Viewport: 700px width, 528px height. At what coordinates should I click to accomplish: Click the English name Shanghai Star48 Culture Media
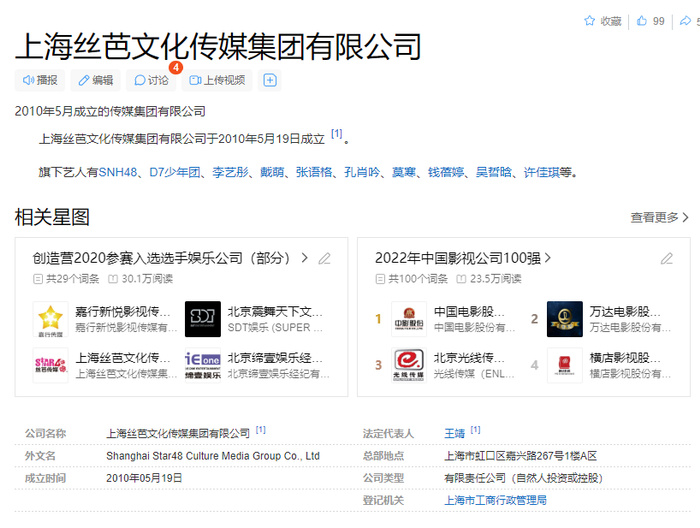(x=213, y=456)
